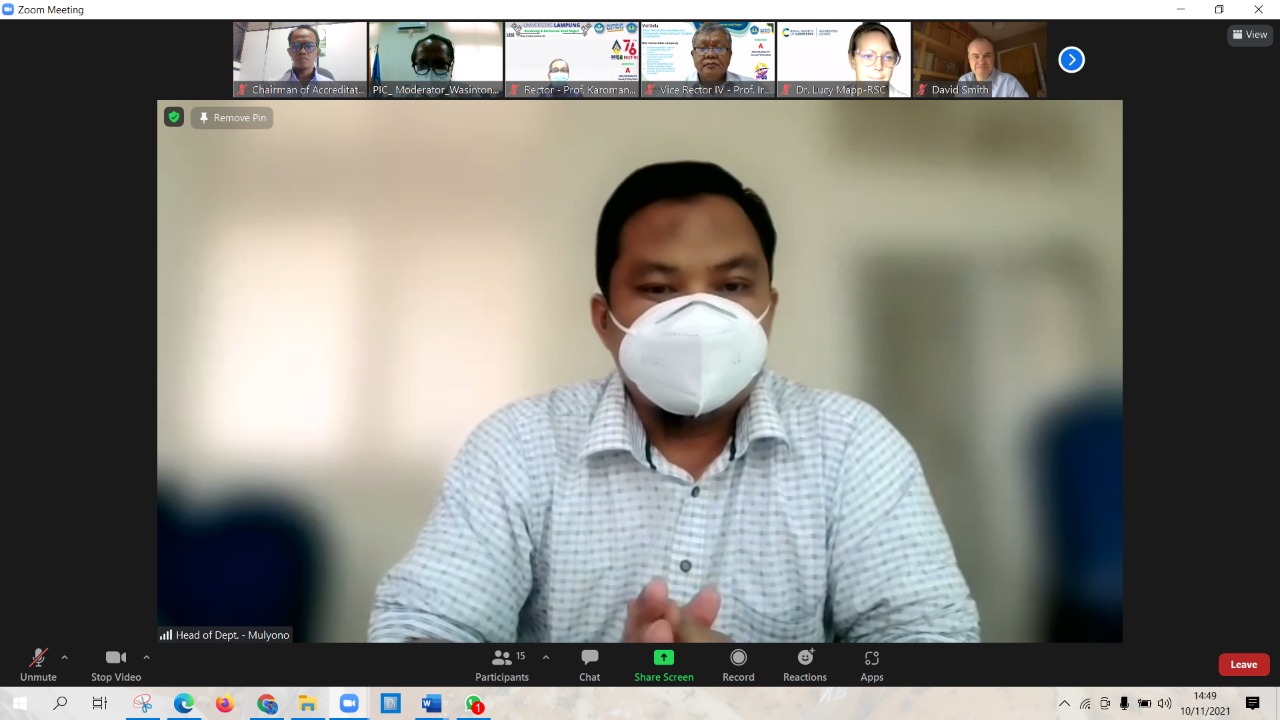Show next page of participant thumbnails

pyautogui.click(x=1071, y=60)
